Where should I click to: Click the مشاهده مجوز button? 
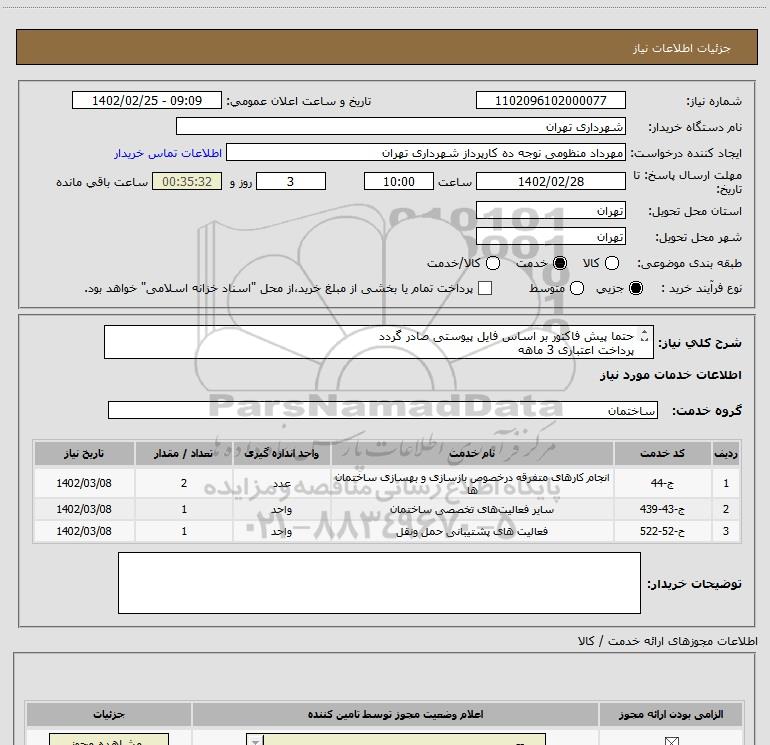(x=109, y=740)
